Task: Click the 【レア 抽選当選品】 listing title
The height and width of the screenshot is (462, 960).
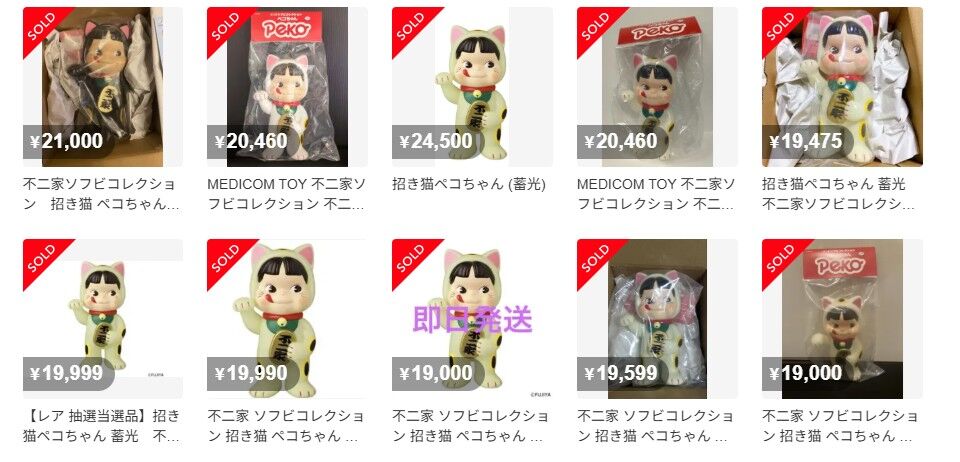Action: coord(102,426)
